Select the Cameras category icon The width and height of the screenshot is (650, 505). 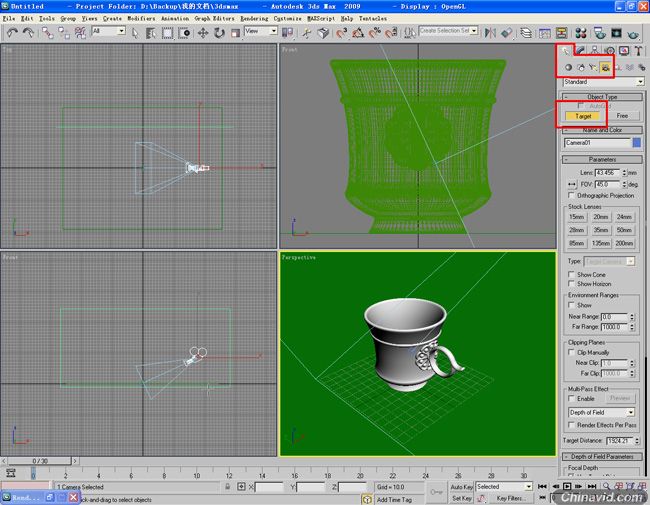point(606,67)
